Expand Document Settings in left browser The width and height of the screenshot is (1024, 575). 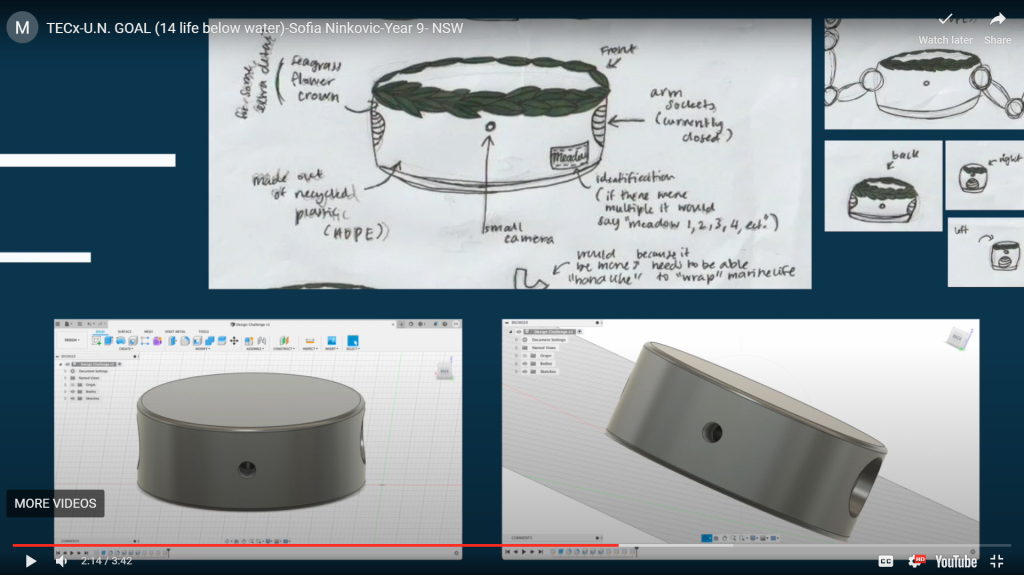(65, 371)
